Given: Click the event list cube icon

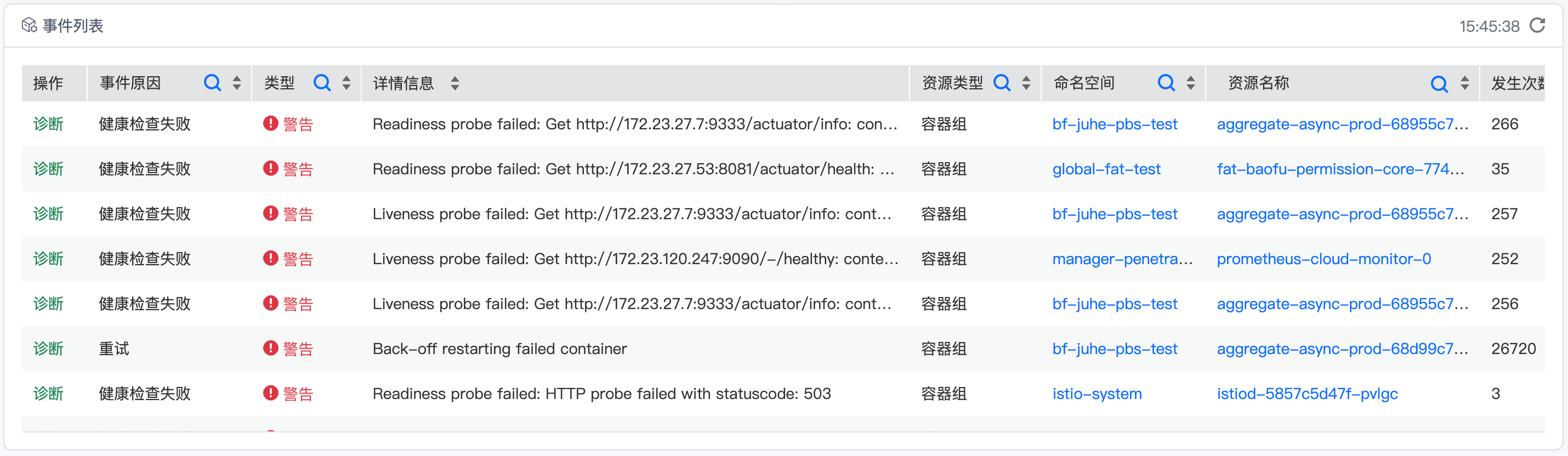Looking at the screenshot, I should [29, 25].
